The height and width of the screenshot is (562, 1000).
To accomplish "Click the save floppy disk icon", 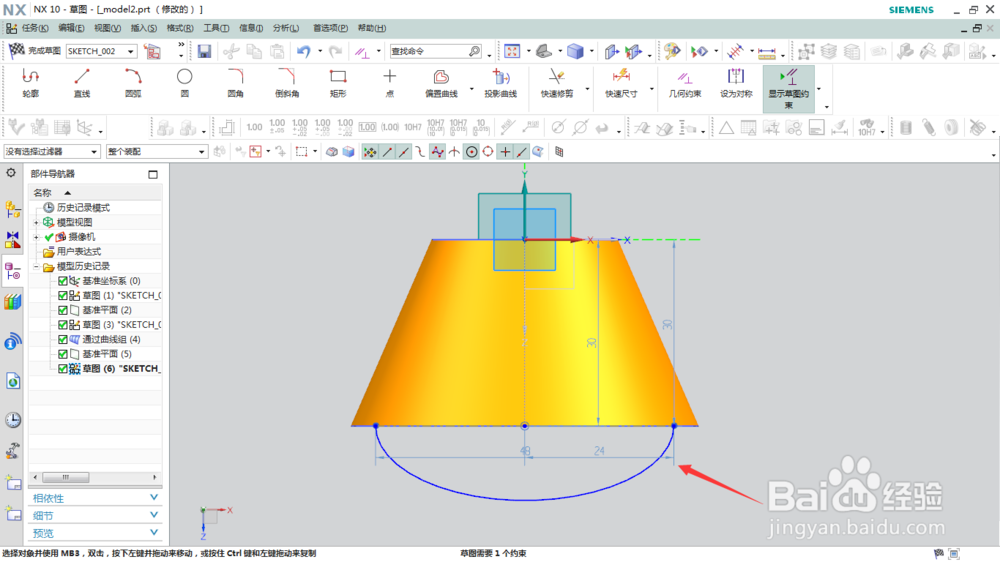I will pos(204,51).
